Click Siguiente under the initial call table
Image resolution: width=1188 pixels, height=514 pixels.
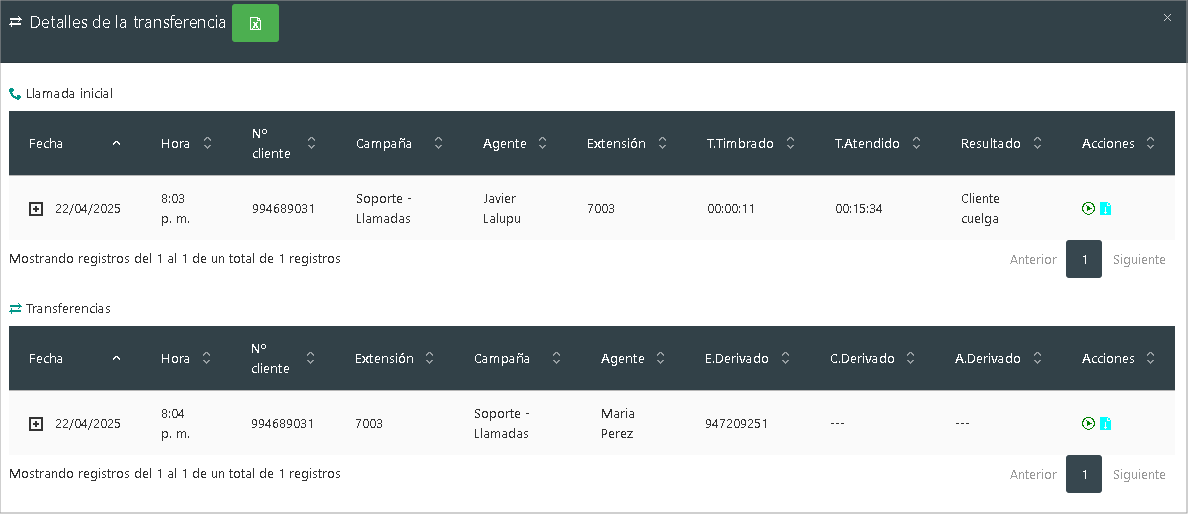[x=1139, y=259]
